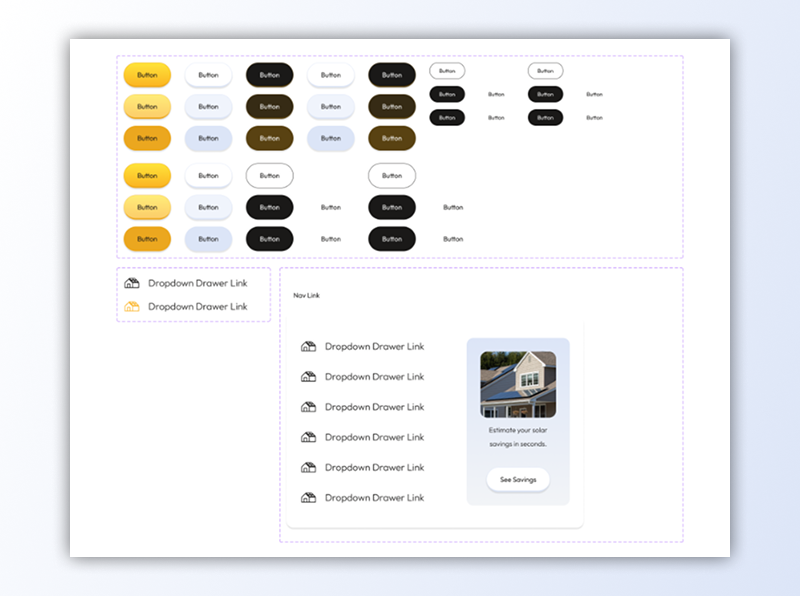This screenshot has height=596, width=800.
Task: Click the house icon on the third drawer link
Action: (310, 407)
